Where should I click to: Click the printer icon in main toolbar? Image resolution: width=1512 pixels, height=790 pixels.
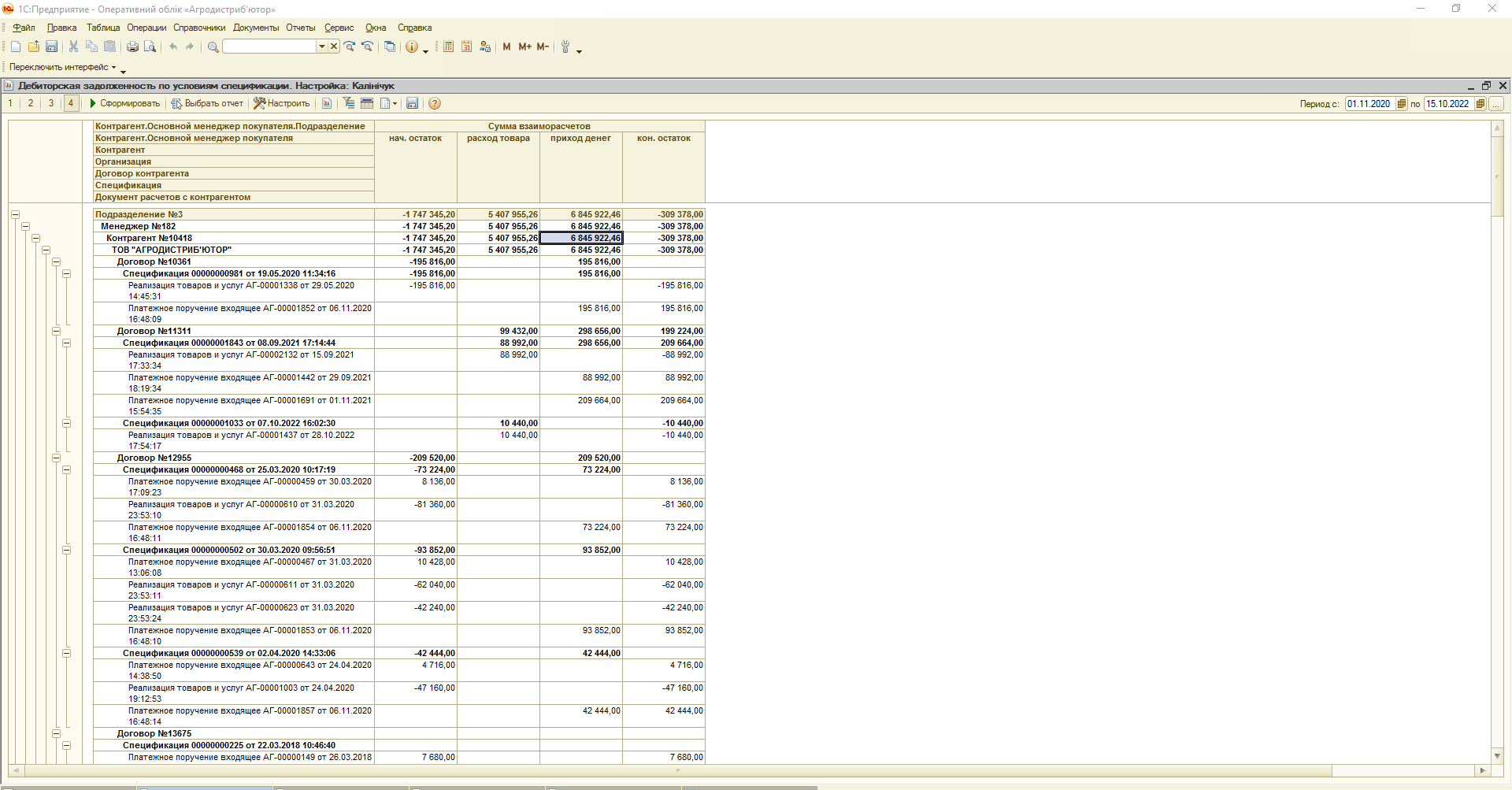132,47
